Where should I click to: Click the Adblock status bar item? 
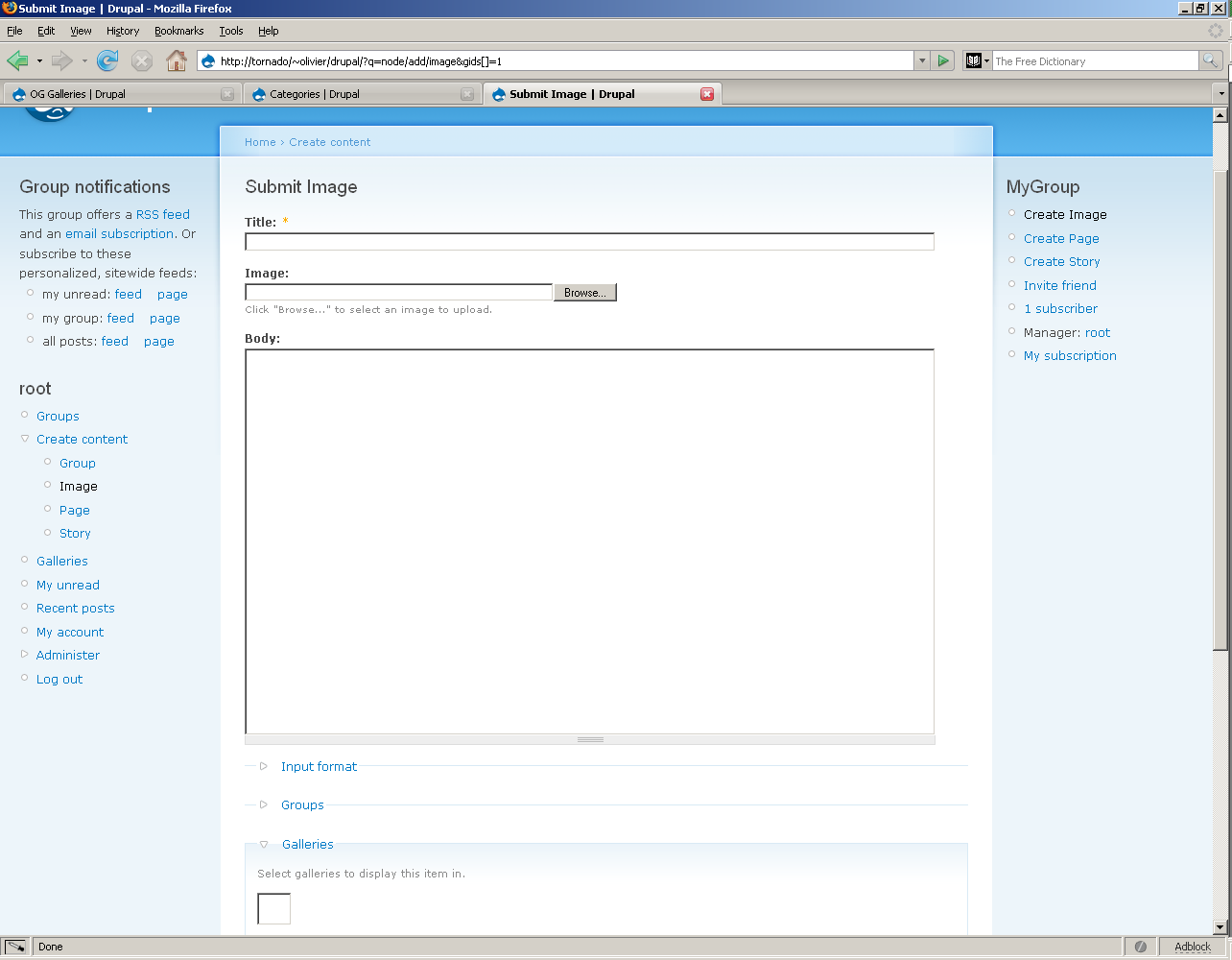pos(1192,947)
